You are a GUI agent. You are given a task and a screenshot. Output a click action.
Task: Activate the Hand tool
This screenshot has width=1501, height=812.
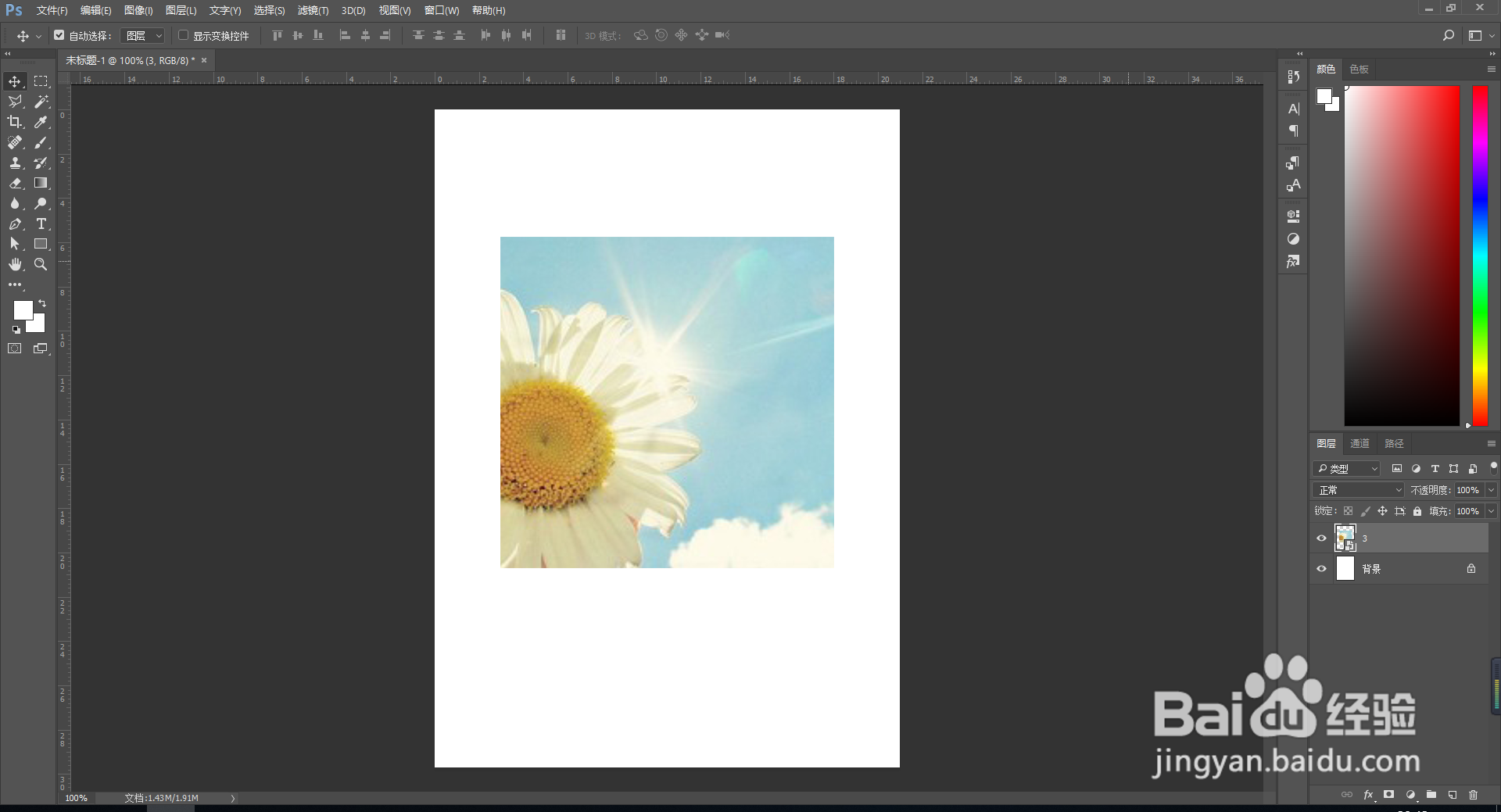[15, 265]
